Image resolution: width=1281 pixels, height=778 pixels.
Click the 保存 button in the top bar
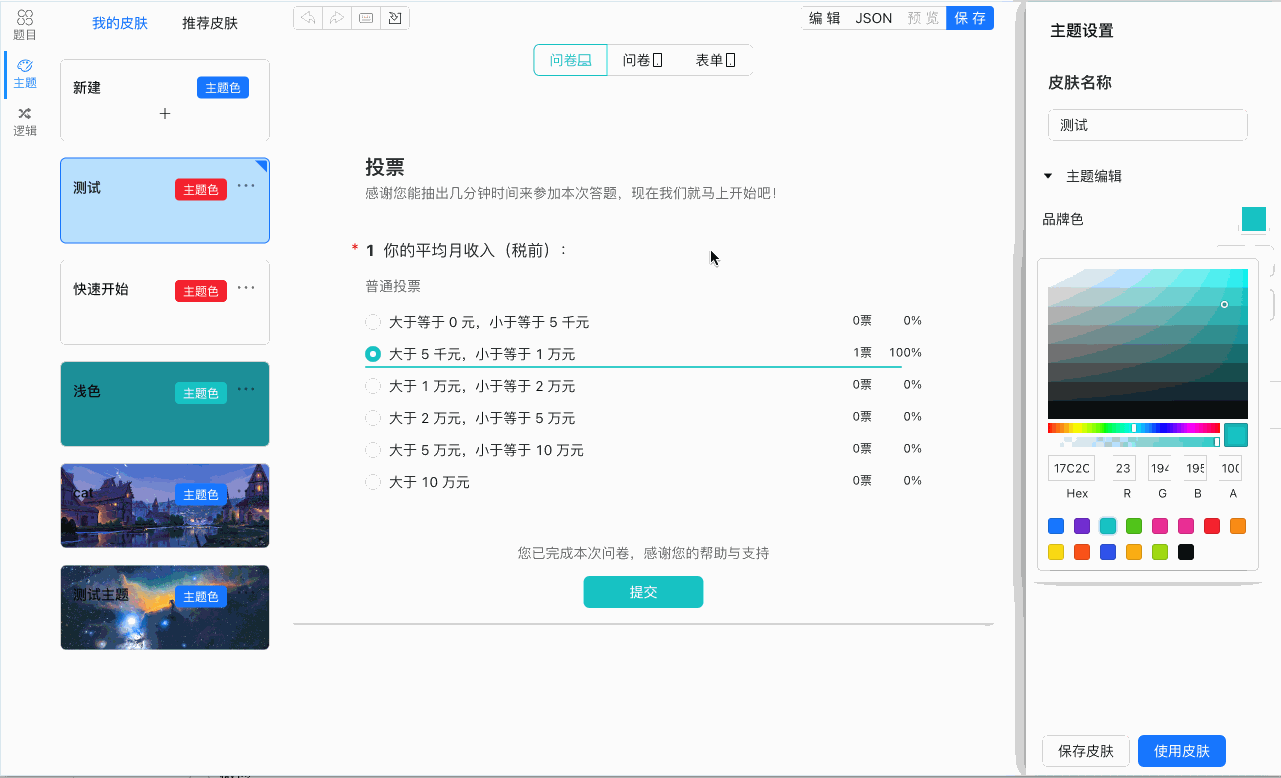pyautogui.click(x=969, y=17)
